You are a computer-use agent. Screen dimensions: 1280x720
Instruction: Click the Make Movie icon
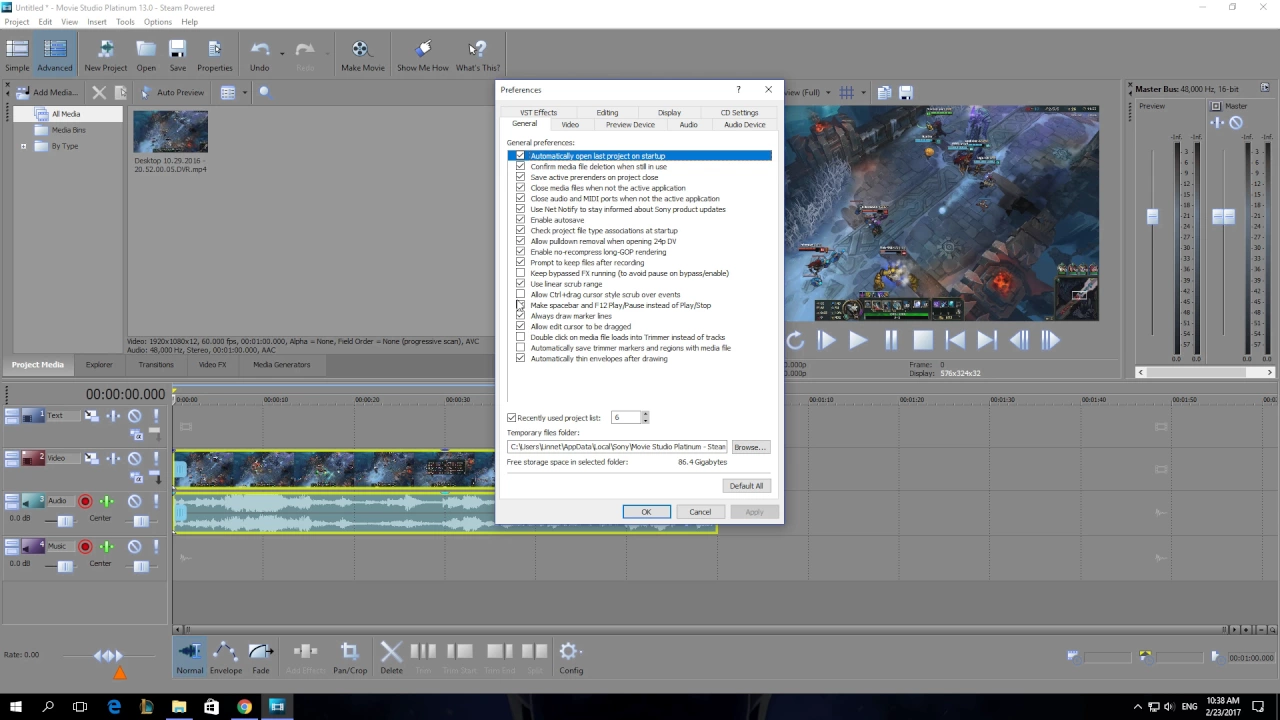tap(362, 55)
